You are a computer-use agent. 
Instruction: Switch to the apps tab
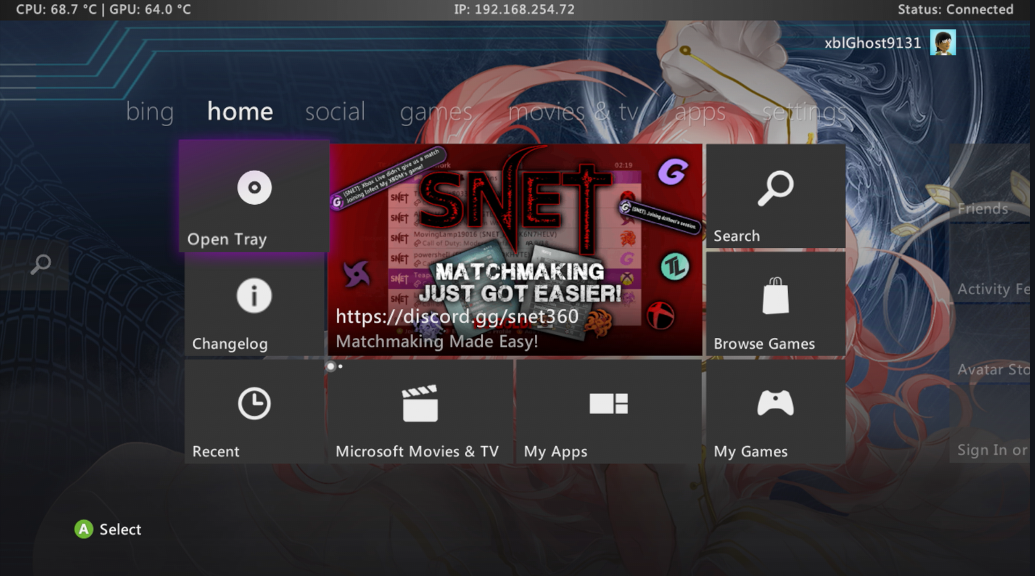(x=700, y=113)
